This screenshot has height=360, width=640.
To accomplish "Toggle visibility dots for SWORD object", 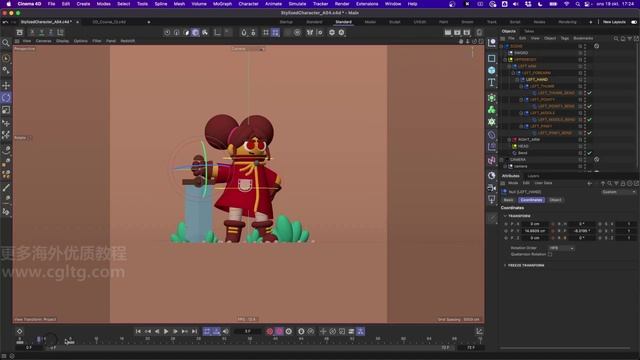I will click(x=585, y=53).
